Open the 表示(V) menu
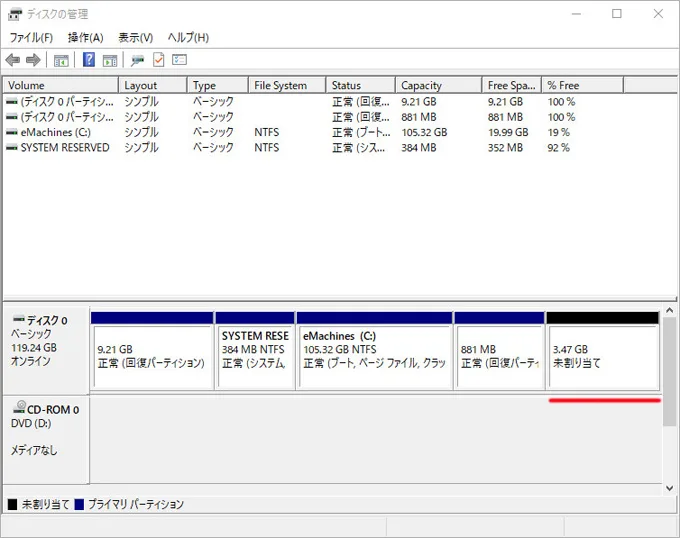The width and height of the screenshot is (680, 538). tap(136, 37)
